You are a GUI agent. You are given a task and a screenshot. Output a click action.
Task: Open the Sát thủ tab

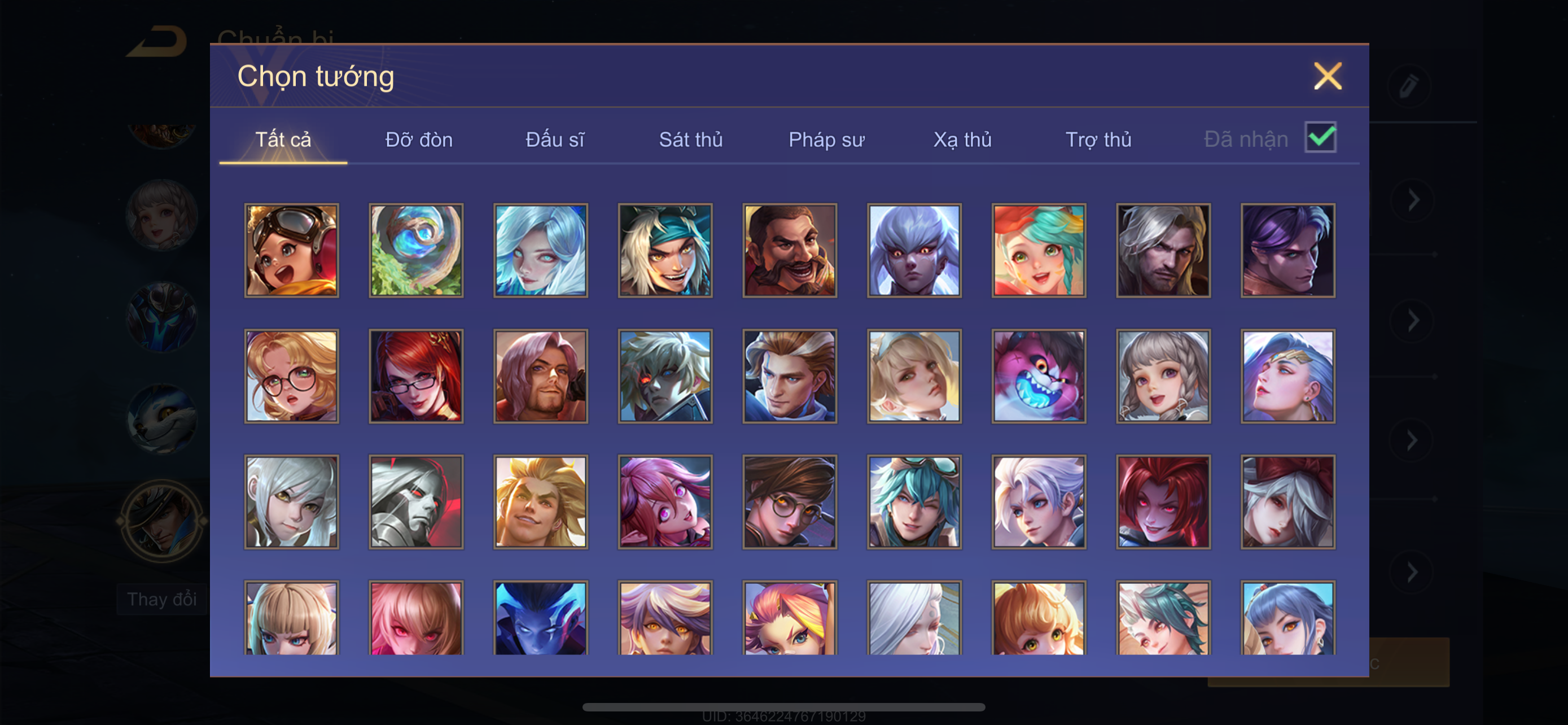(x=691, y=139)
